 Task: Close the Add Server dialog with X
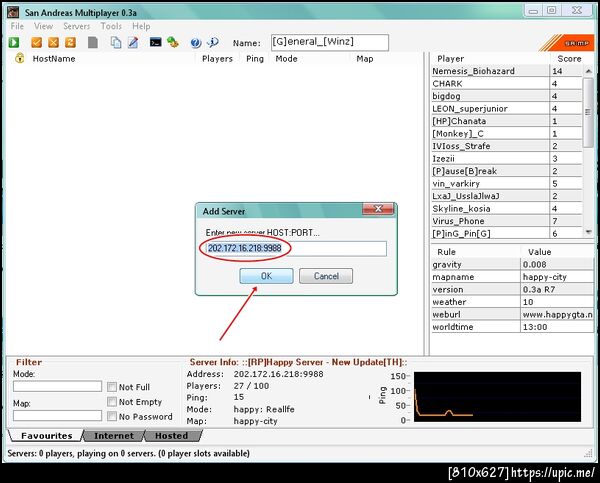coord(378,209)
